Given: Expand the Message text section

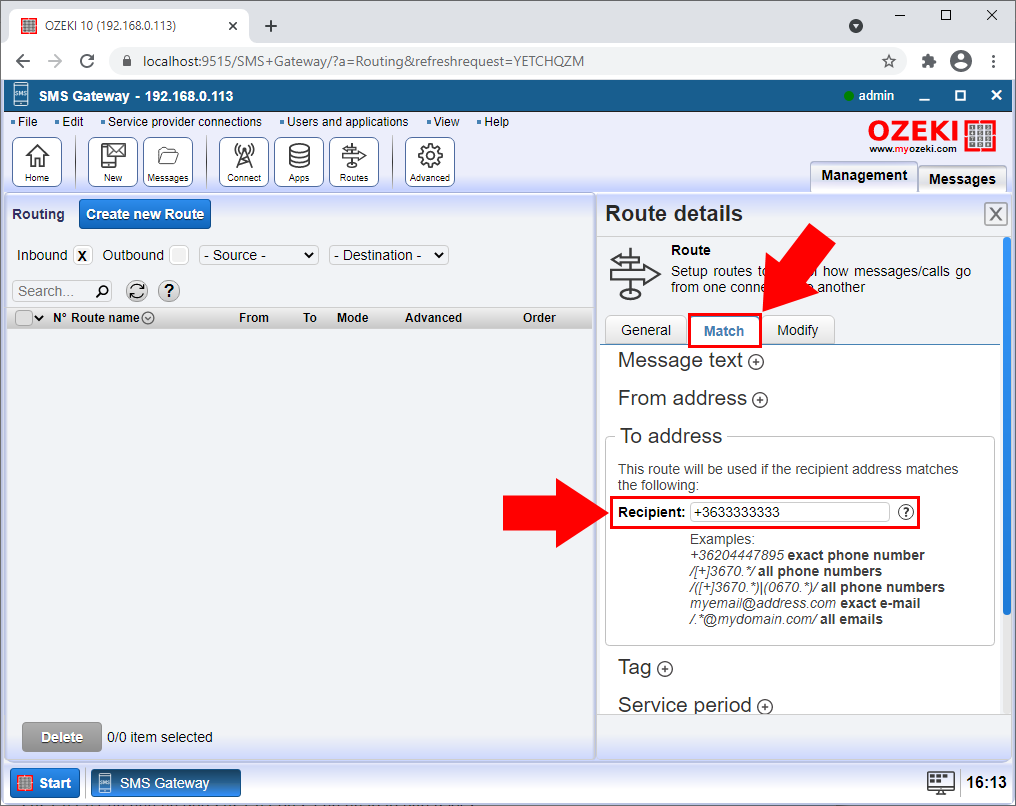Looking at the screenshot, I should click(x=756, y=362).
